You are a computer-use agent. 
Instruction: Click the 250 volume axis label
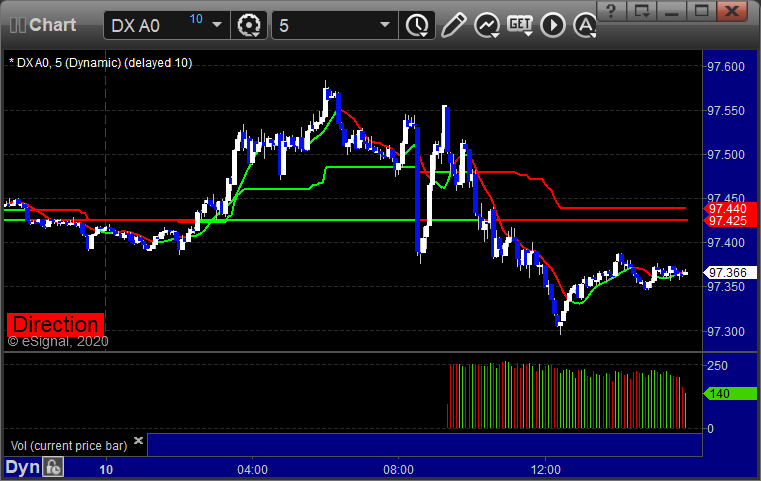(x=717, y=365)
